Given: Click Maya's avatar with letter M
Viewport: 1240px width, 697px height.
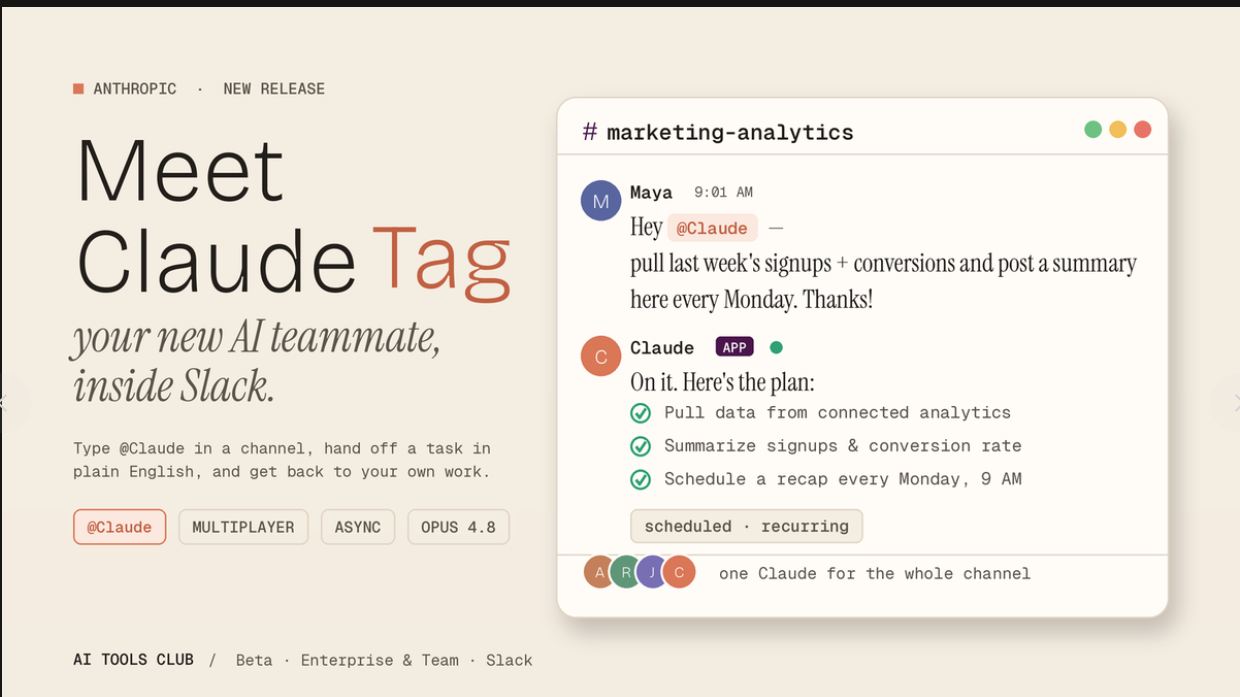Looking at the screenshot, I should [601, 200].
